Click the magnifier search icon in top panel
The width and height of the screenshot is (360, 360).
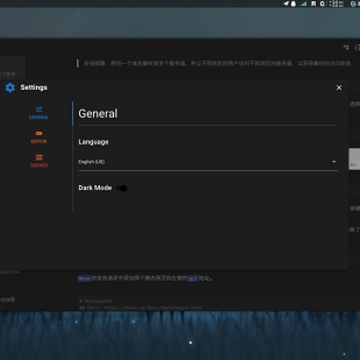[x=322, y=4]
